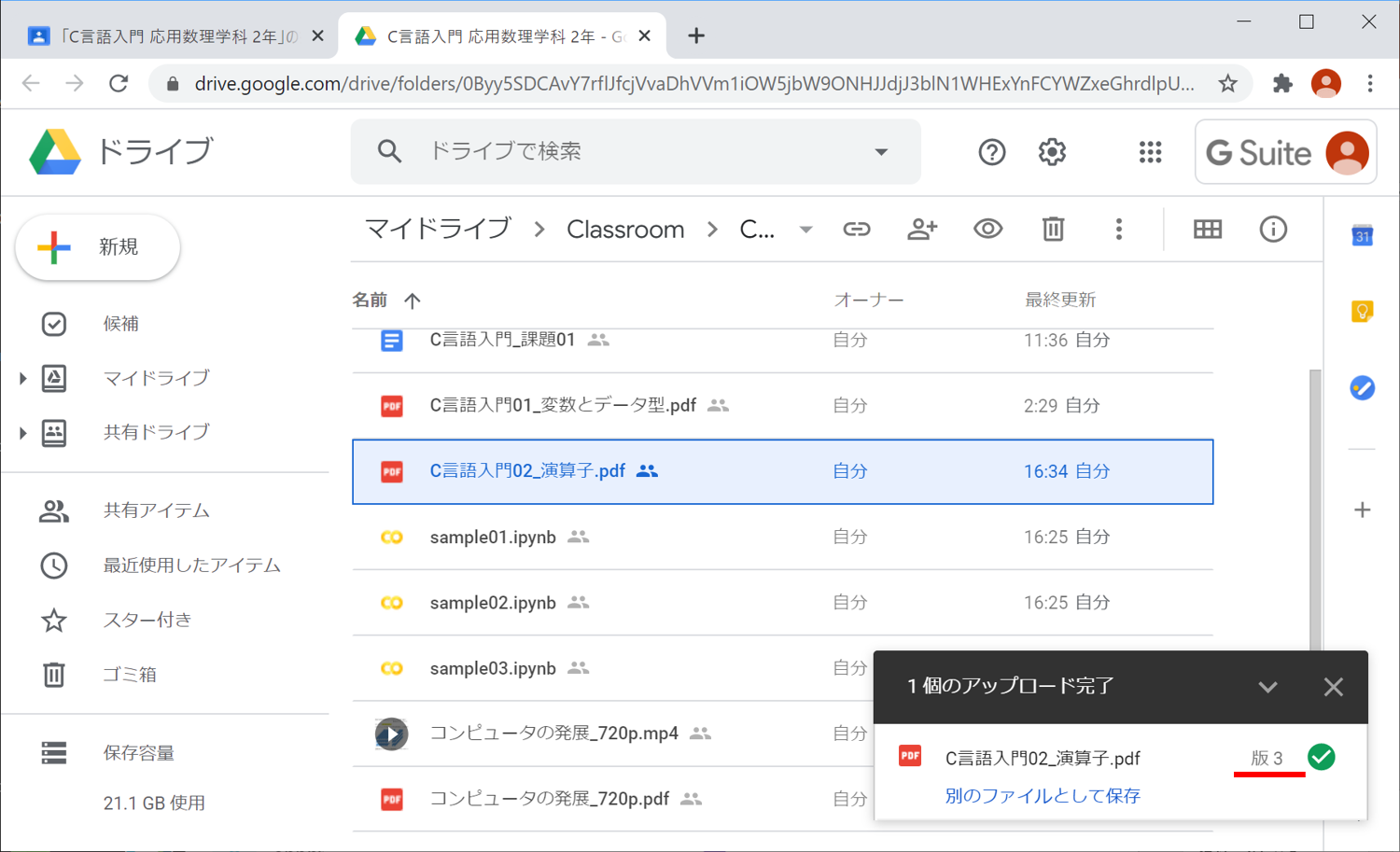The image size is (1400, 852).
Task: Reload the page
Action: 119,83
